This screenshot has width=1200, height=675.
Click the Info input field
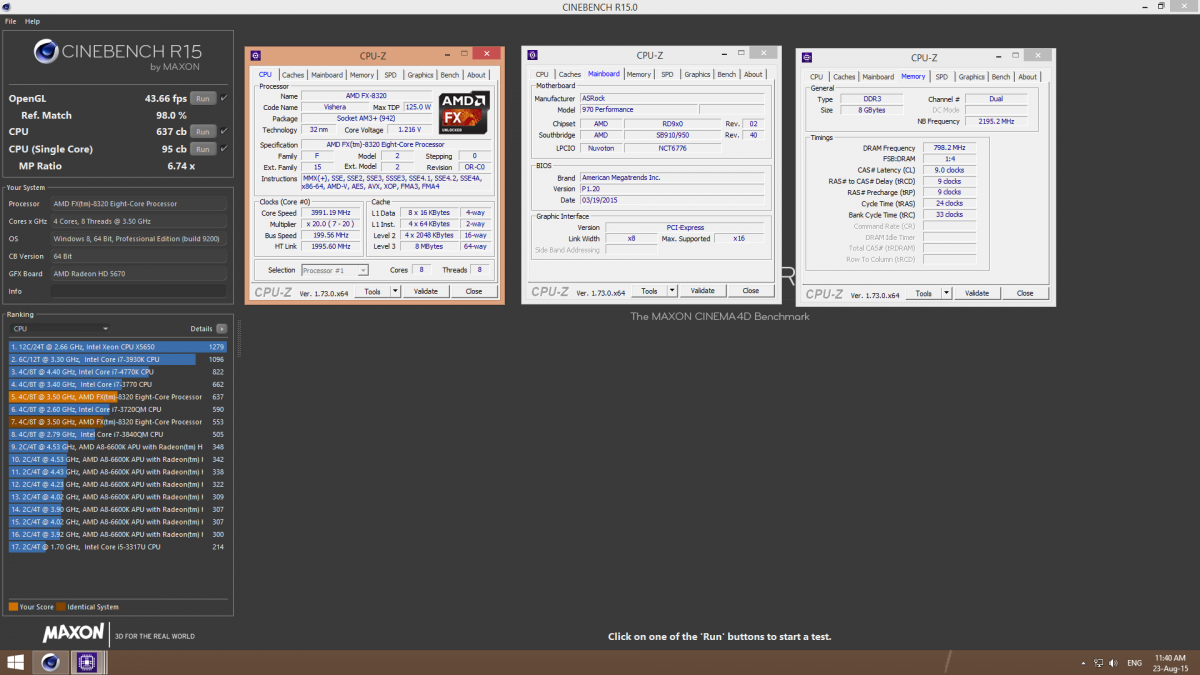click(x=139, y=291)
